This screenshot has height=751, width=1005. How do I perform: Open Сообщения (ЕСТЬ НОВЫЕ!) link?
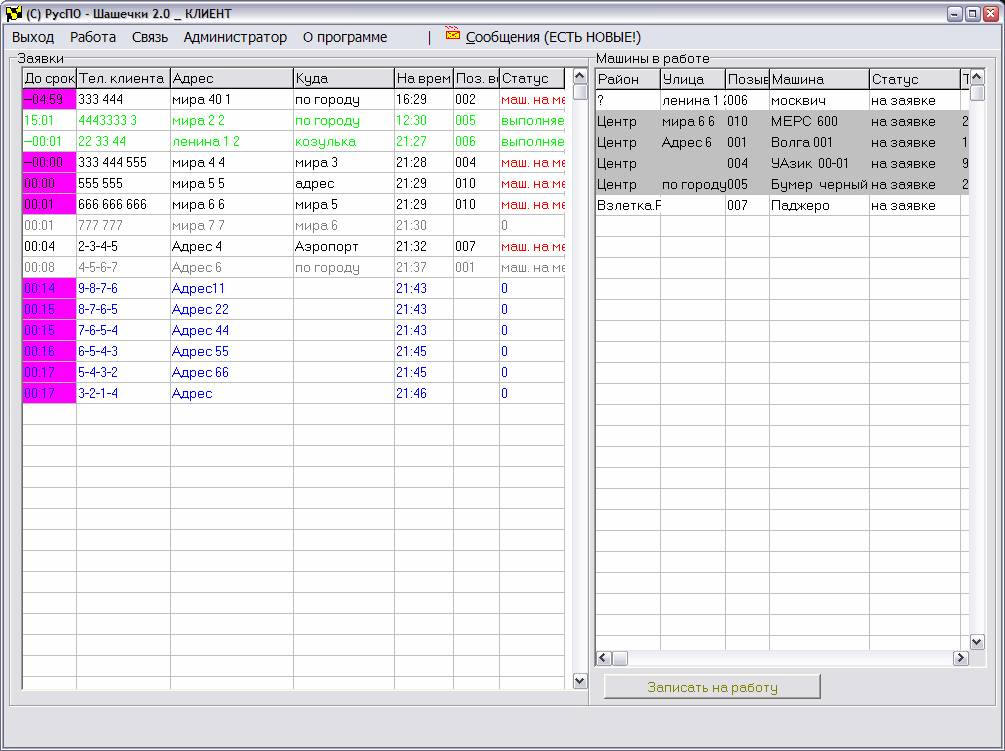(553, 37)
